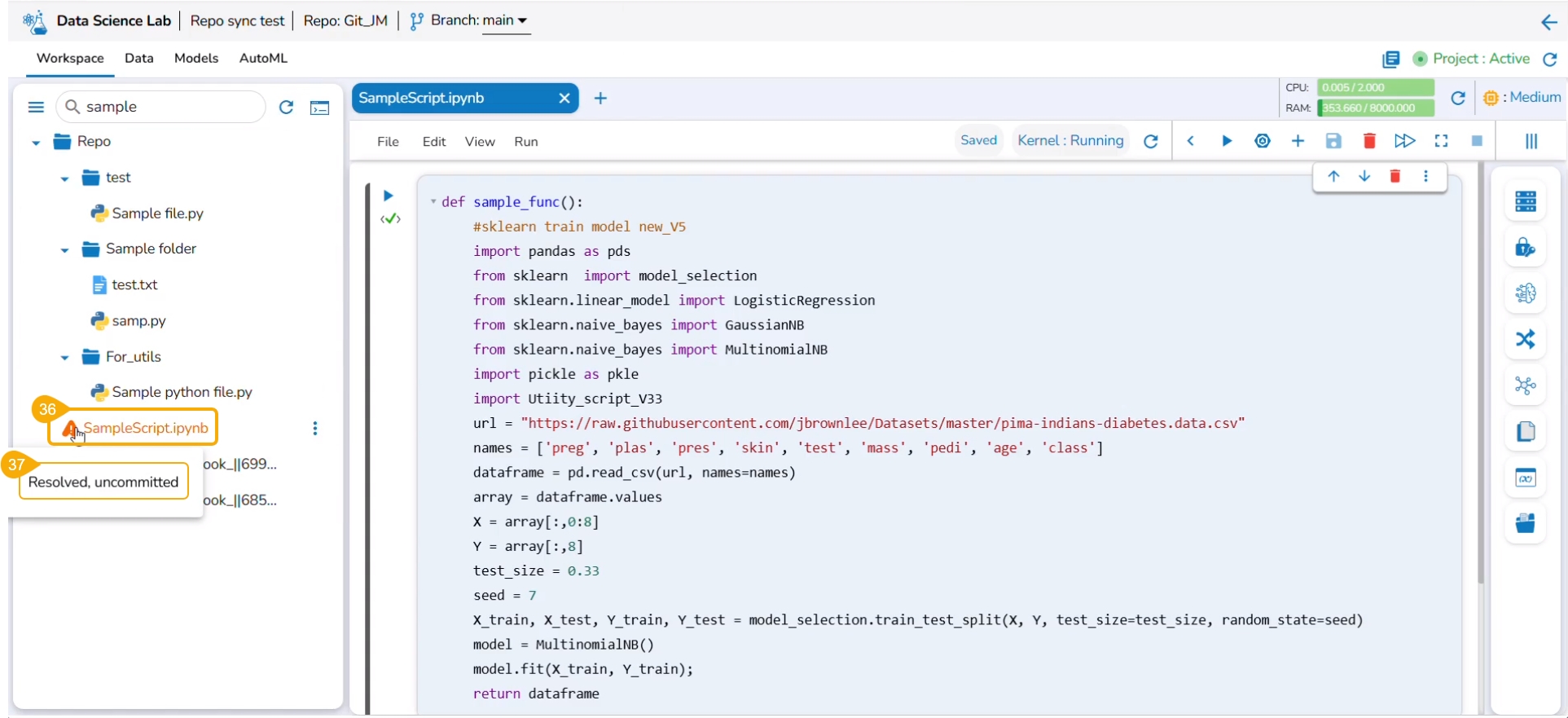Screen dimensions: 1568x718
Task: Add a new cell with the plus toolbar icon
Action: pyautogui.click(x=1298, y=141)
